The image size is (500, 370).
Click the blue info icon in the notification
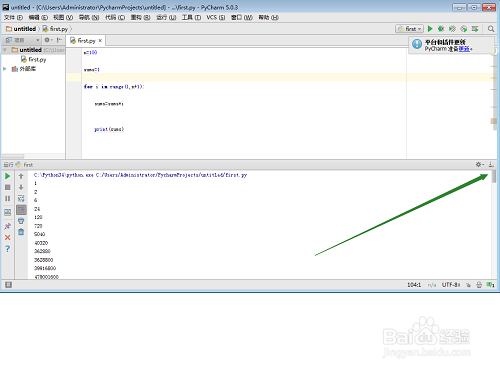(417, 44)
